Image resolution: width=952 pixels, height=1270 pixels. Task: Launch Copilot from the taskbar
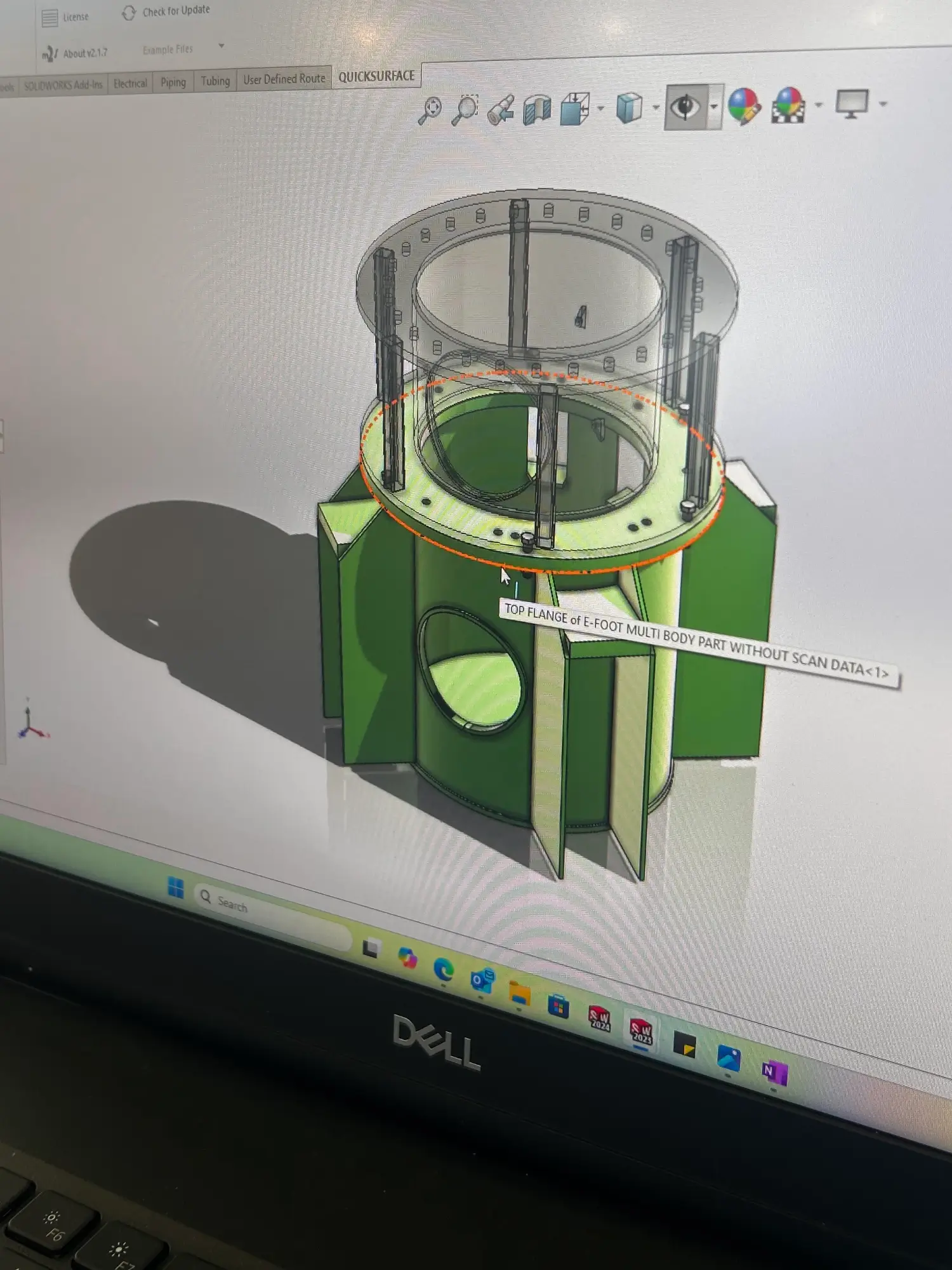click(x=407, y=958)
